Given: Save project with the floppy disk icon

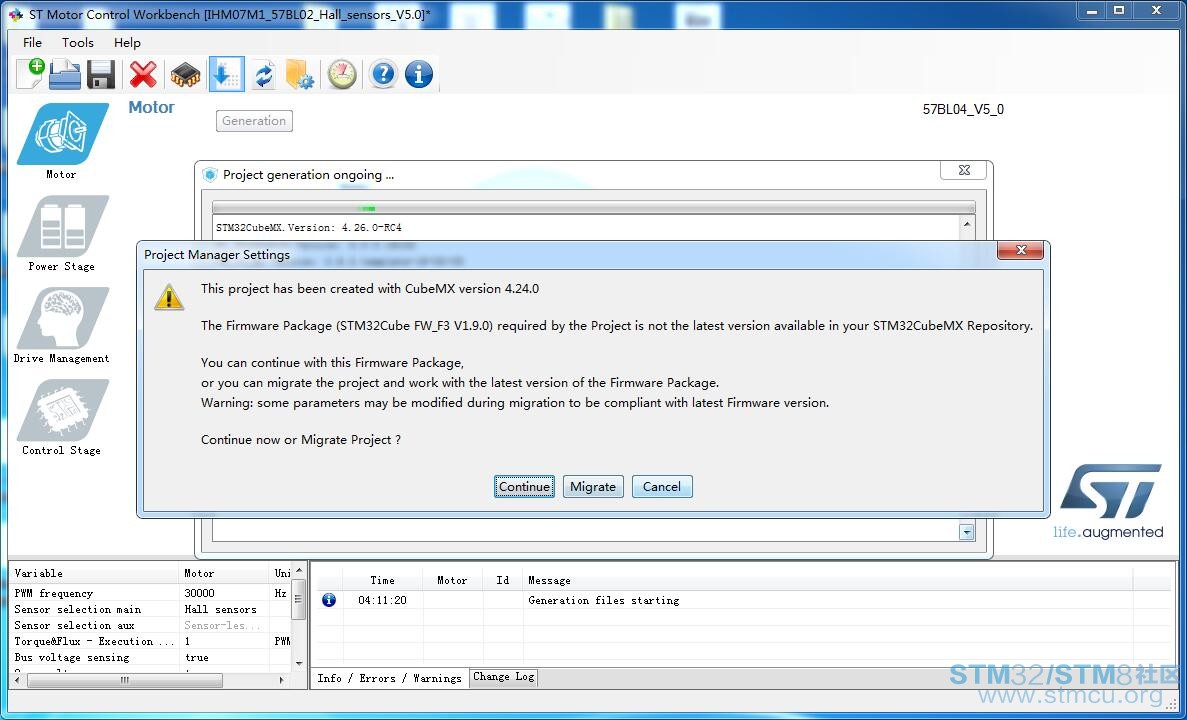Looking at the screenshot, I should click(101, 75).
